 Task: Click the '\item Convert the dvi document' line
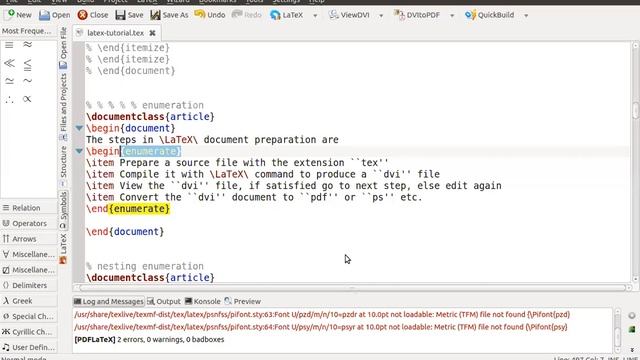(x=254, y=197)
